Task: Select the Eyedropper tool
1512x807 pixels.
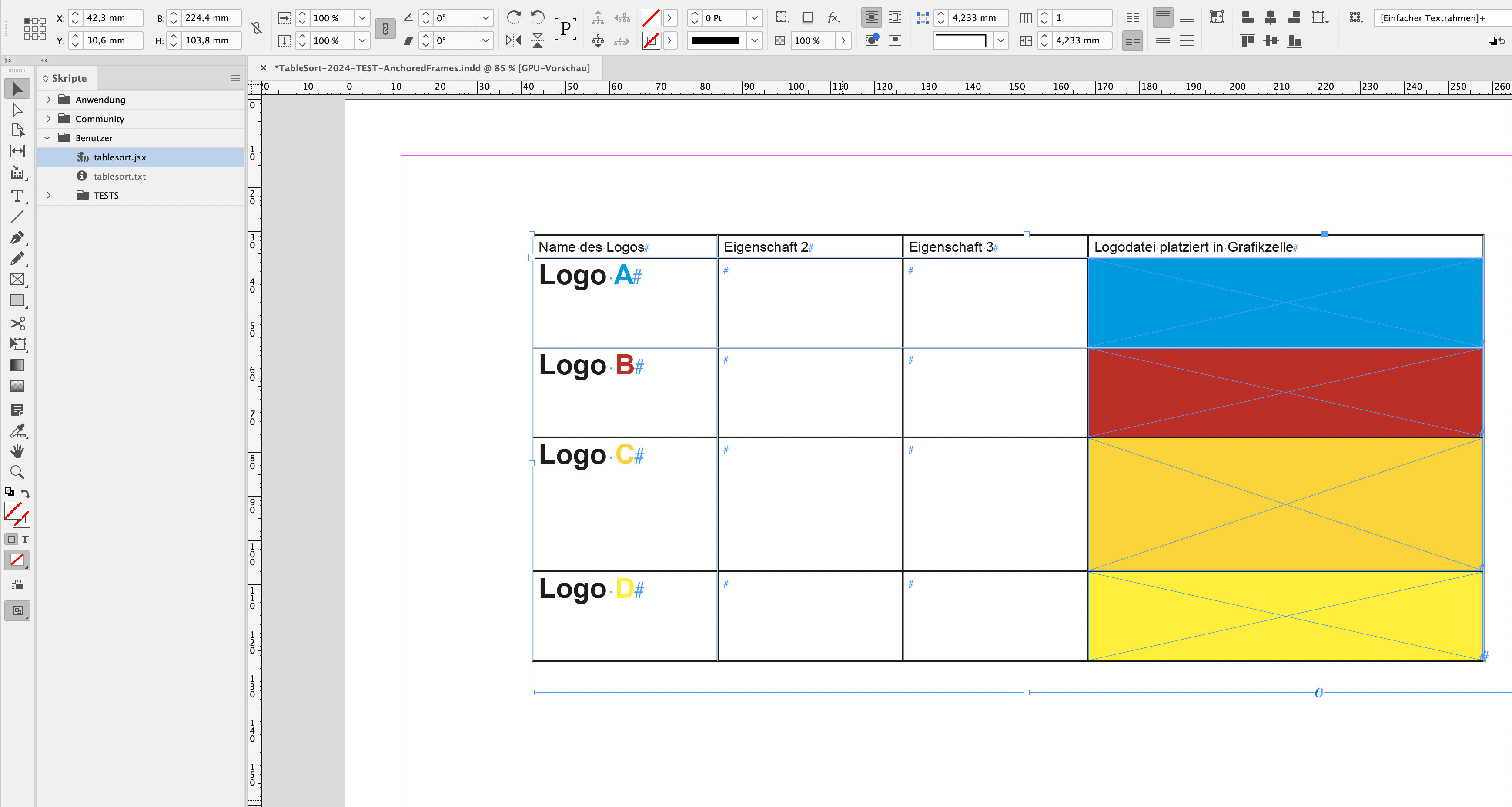Action: click(17, 432)
